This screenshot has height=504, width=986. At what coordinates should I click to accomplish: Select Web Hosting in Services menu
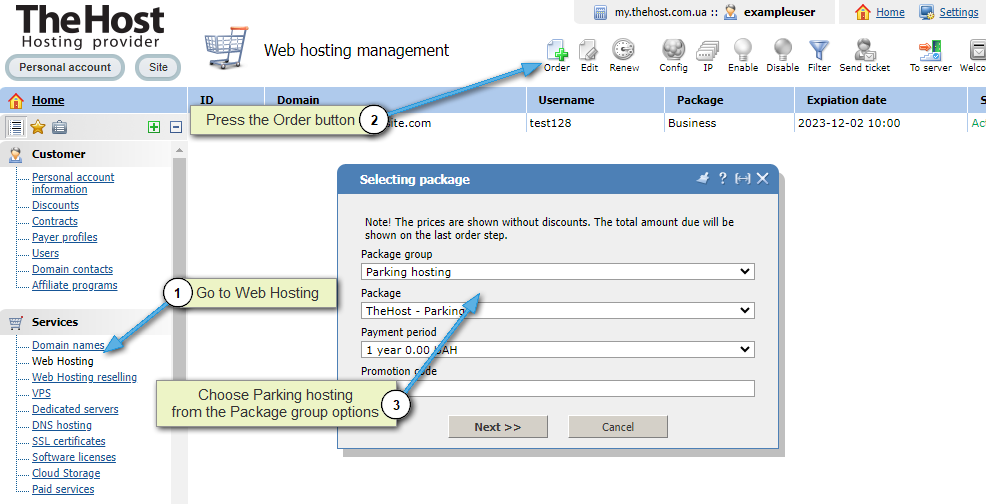63,361
